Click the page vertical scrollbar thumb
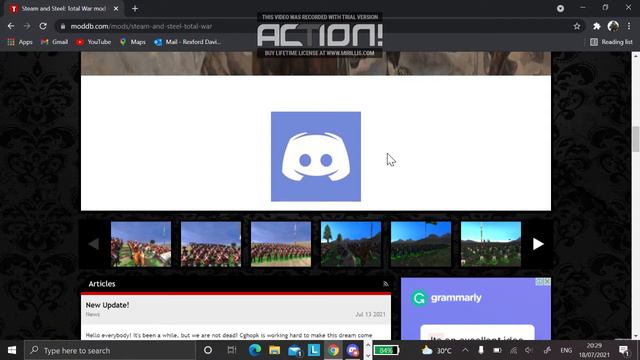This screenshot has width=640, height=360. tap(636, 139)
